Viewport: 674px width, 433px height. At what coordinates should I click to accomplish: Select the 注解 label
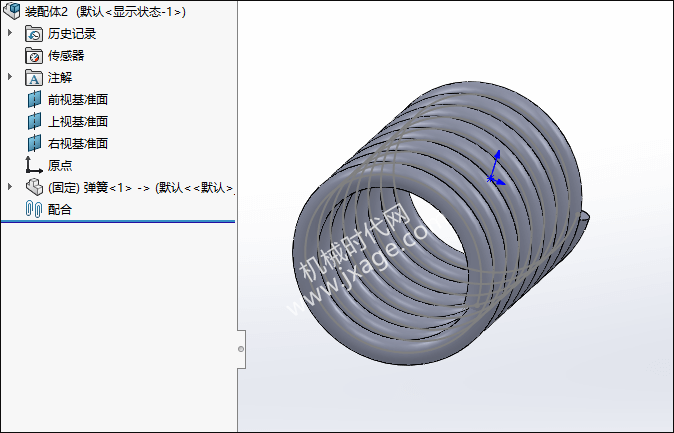(60, 77)
